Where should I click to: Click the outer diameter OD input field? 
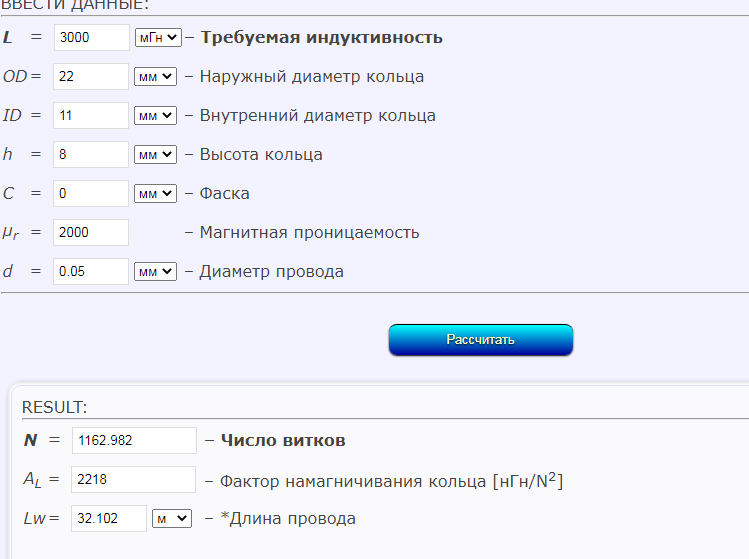[x=91, y=77]
